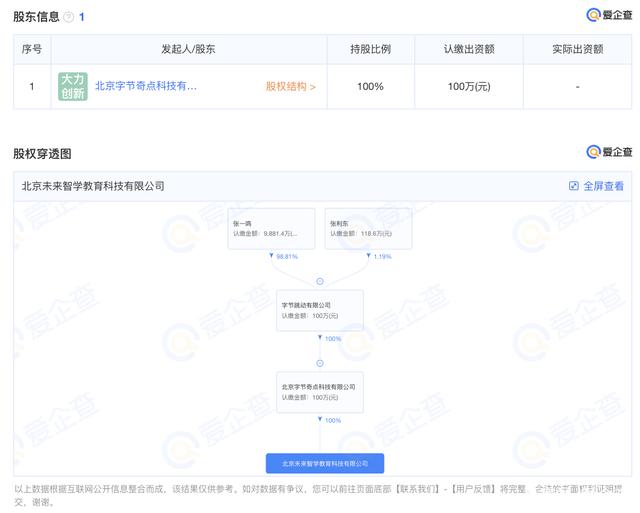Click the 股权穿透图 section heading
The height and width of the screenshot is (513, 640).
(x=42, y=154)
